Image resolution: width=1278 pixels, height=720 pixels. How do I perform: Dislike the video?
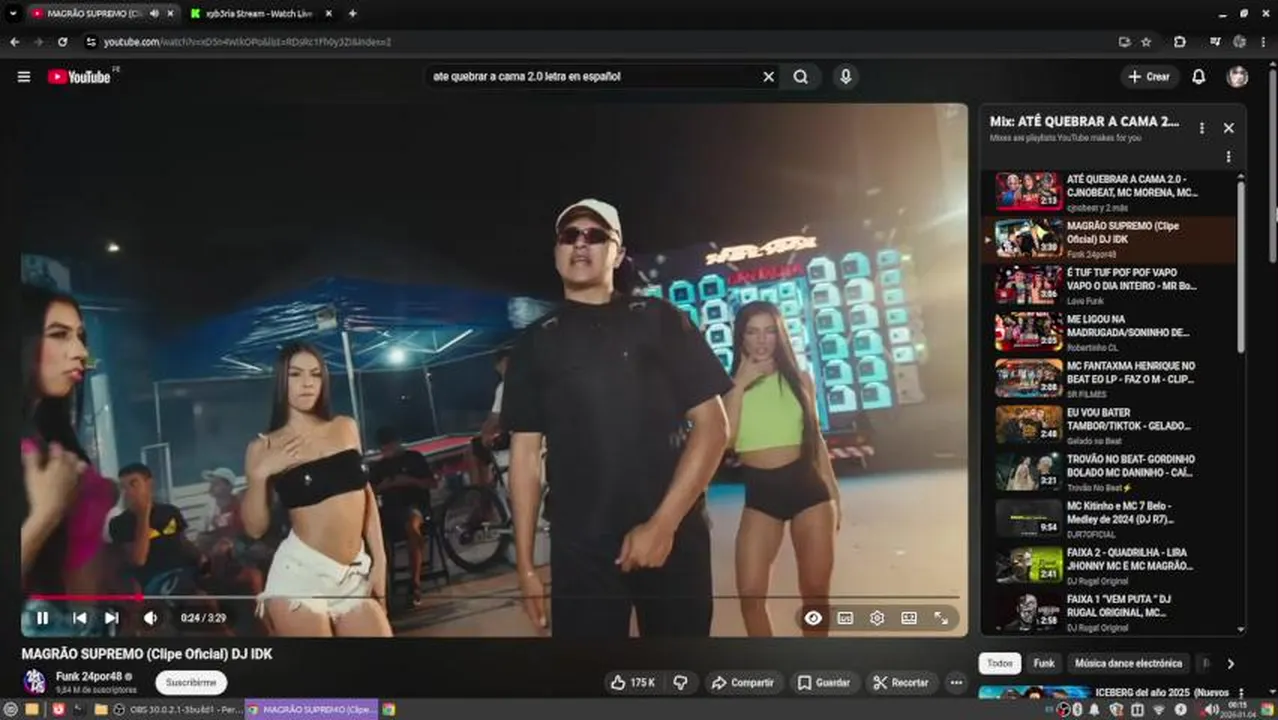[x=681, y=683]
